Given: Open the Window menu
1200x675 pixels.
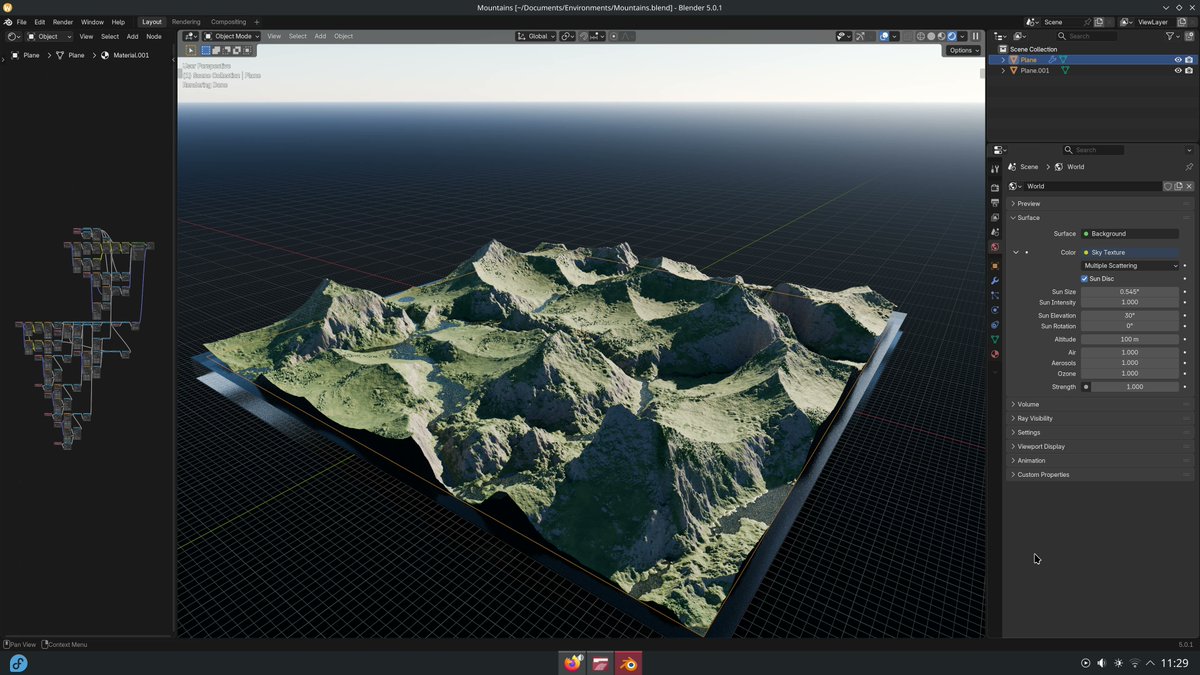Looking at the screenshot, I should [92, 22].
